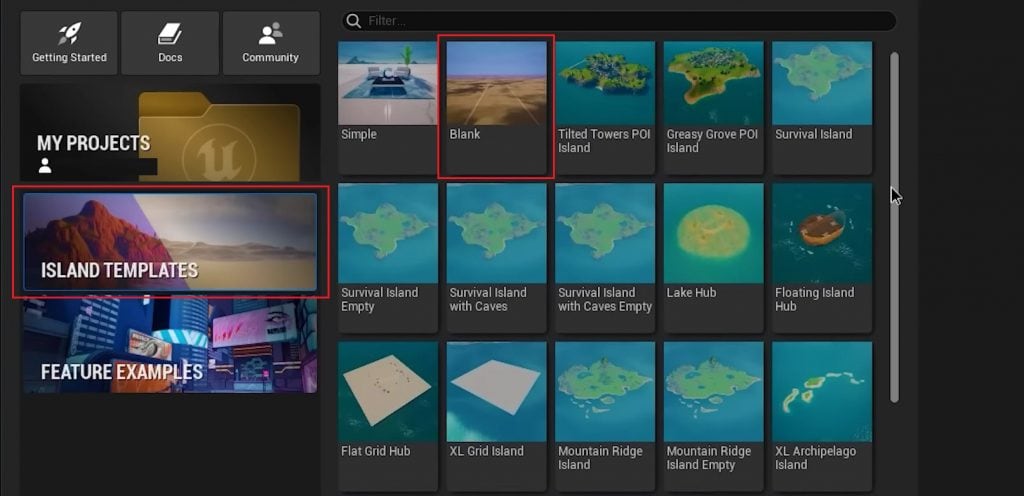The image size is (1024, 496).
Task: Choose the Survival Island template
Action: tap(822, 108)
